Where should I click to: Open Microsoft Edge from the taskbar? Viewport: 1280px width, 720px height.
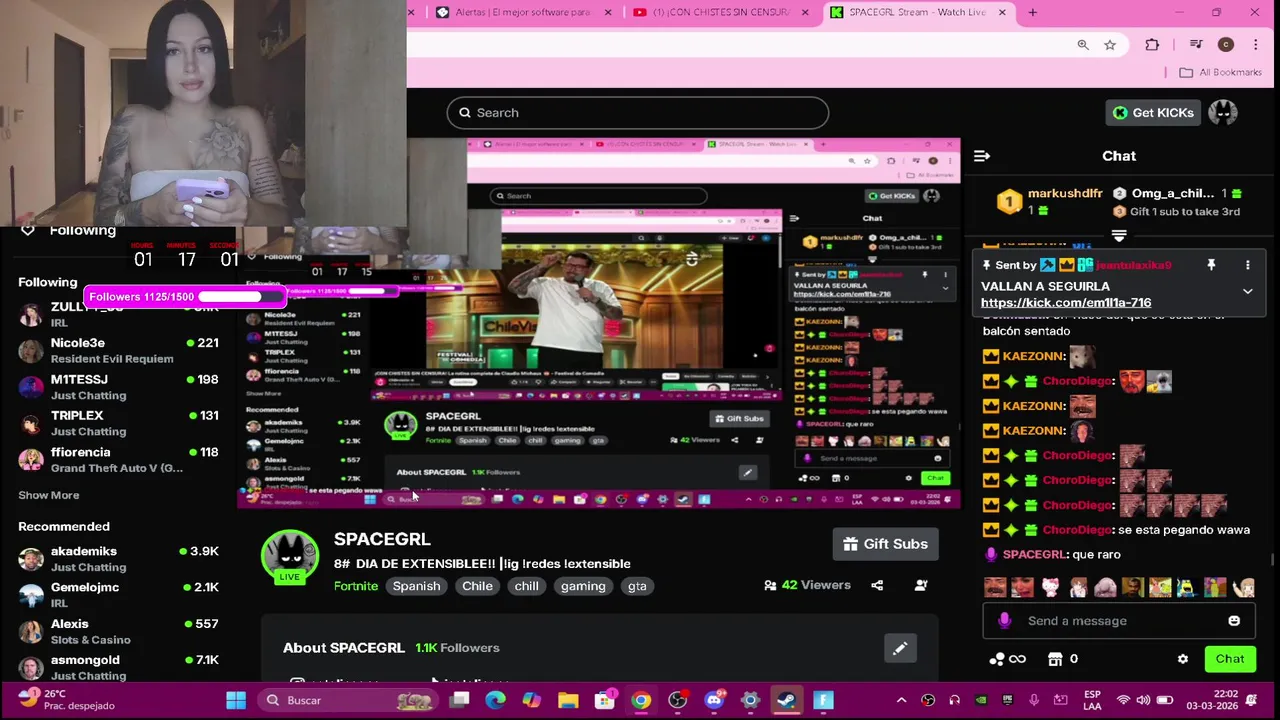496,700
